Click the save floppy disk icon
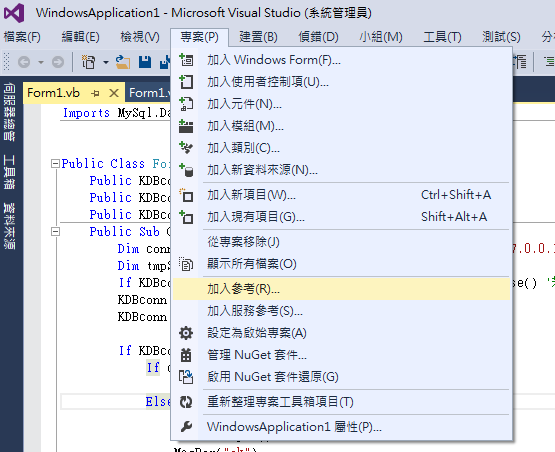This screenshot has width=555, height=452. [x=145, y=62]
